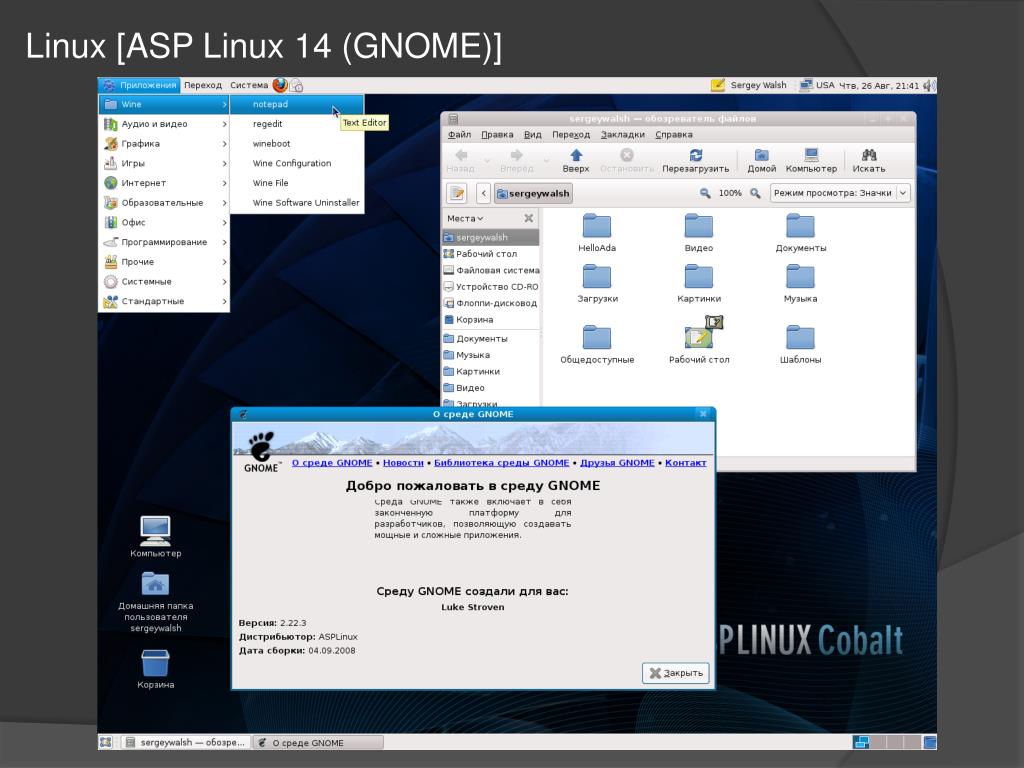Open the HelloAda folder
The image size is (1024, 768).
597,233
